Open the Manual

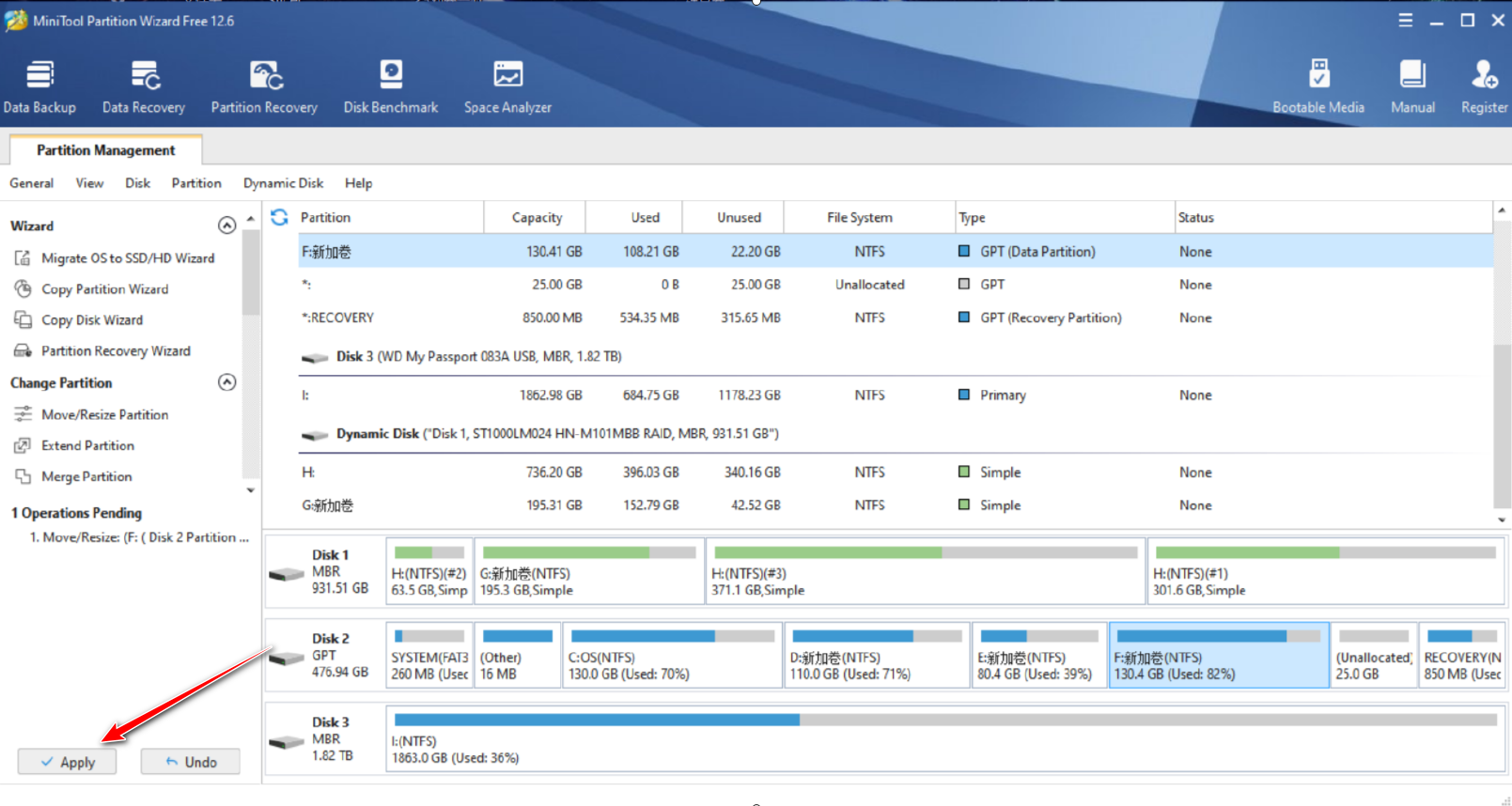1412,86
